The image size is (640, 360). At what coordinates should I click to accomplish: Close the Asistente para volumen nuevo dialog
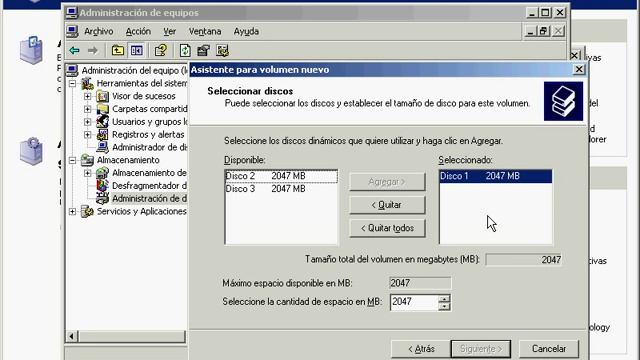click(579, 69)
